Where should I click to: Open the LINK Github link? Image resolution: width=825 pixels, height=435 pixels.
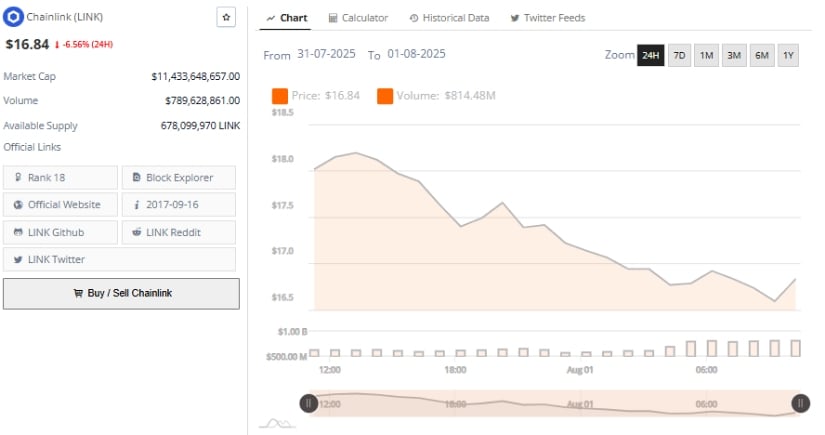(61, 232)
